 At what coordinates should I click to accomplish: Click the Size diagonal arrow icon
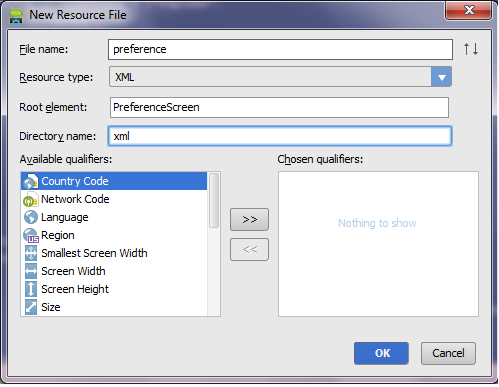coord(31,307)
